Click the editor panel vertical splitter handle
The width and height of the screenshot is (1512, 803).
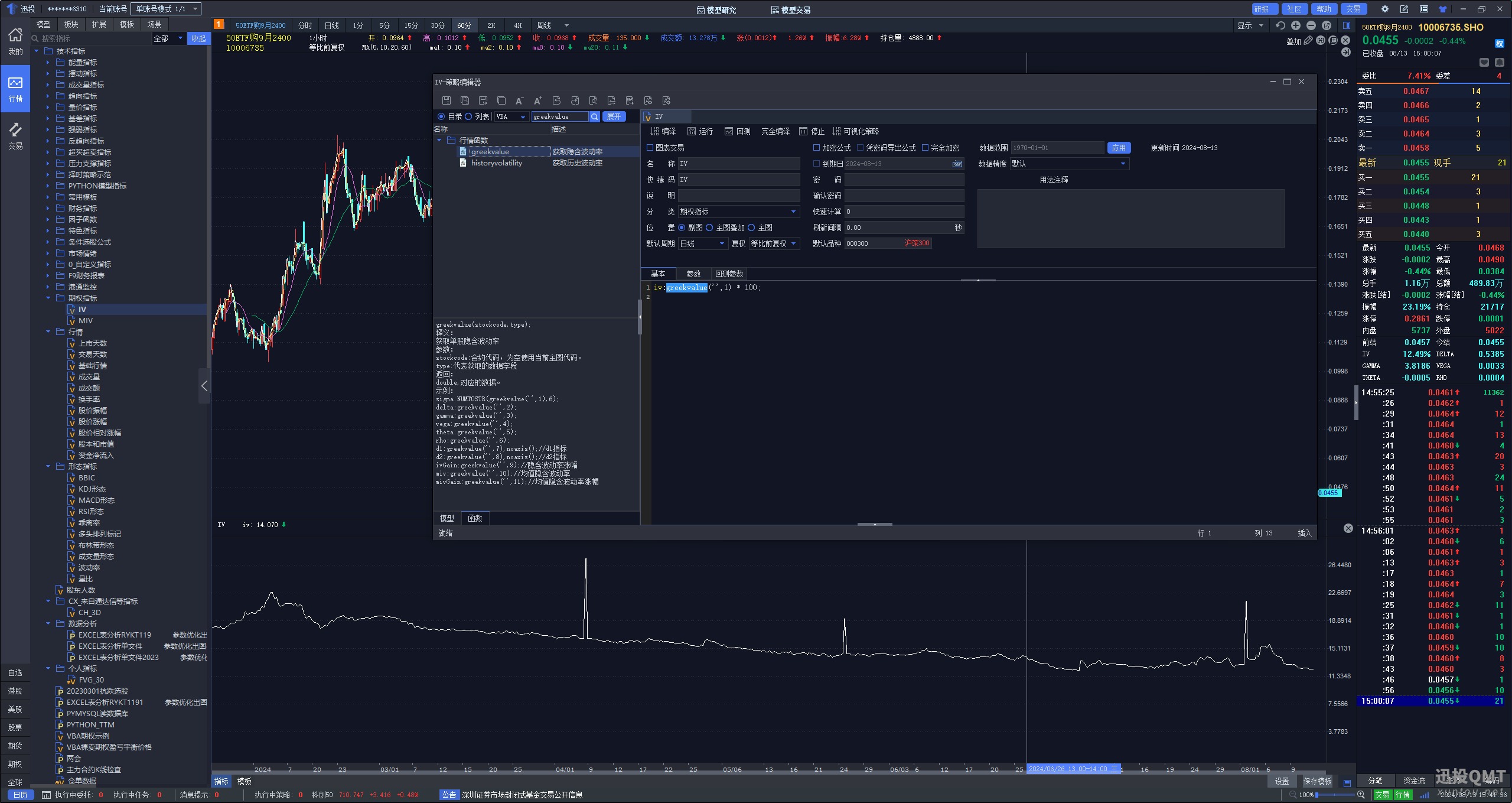coord(640,317)
